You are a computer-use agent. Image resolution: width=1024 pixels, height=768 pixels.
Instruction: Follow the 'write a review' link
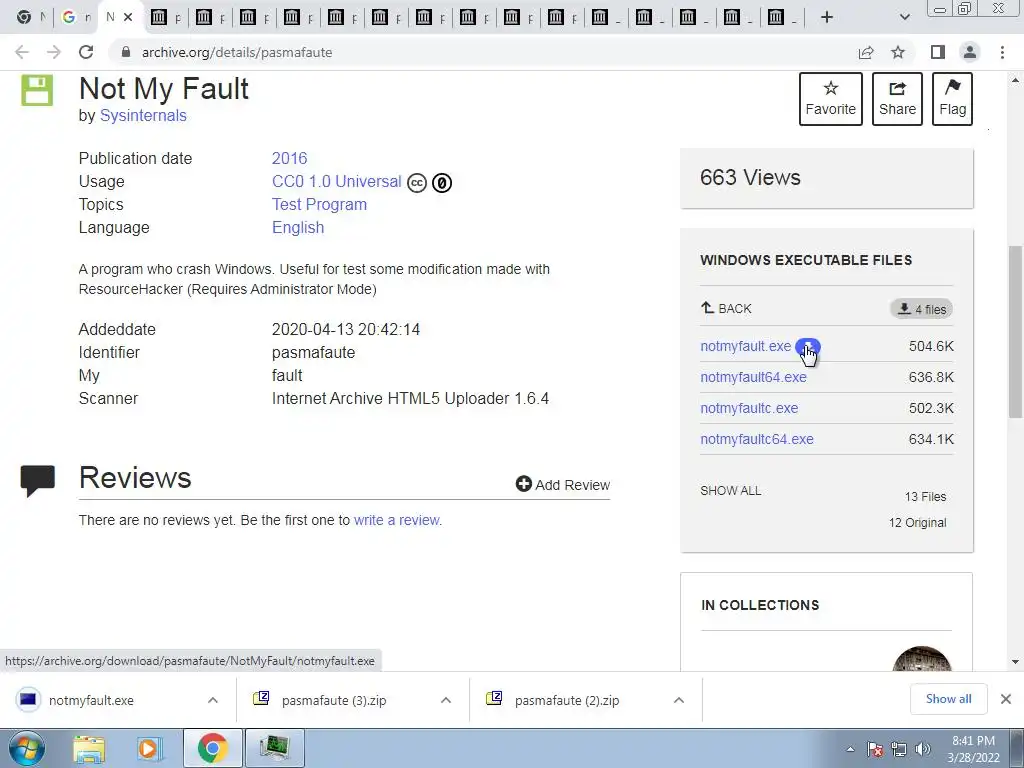pos(396,520)
